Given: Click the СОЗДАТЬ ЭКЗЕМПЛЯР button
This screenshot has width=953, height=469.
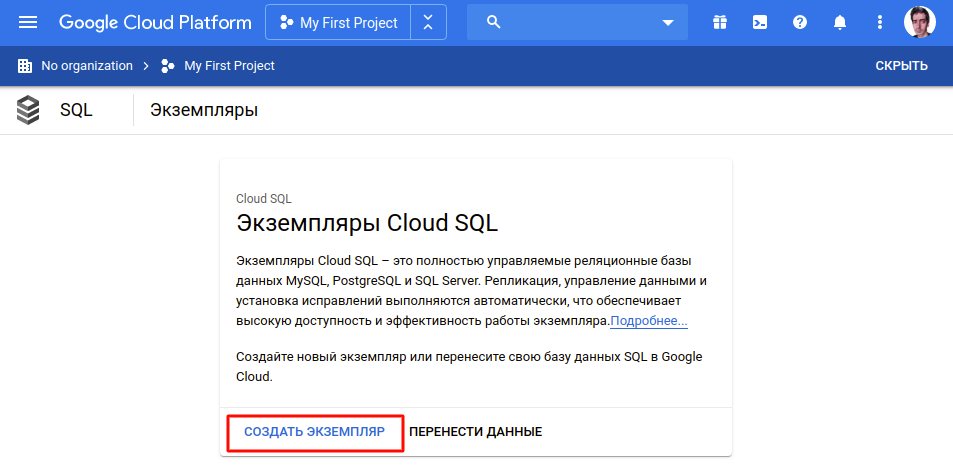Looking at the screenshot, I should tap(314, 432).
